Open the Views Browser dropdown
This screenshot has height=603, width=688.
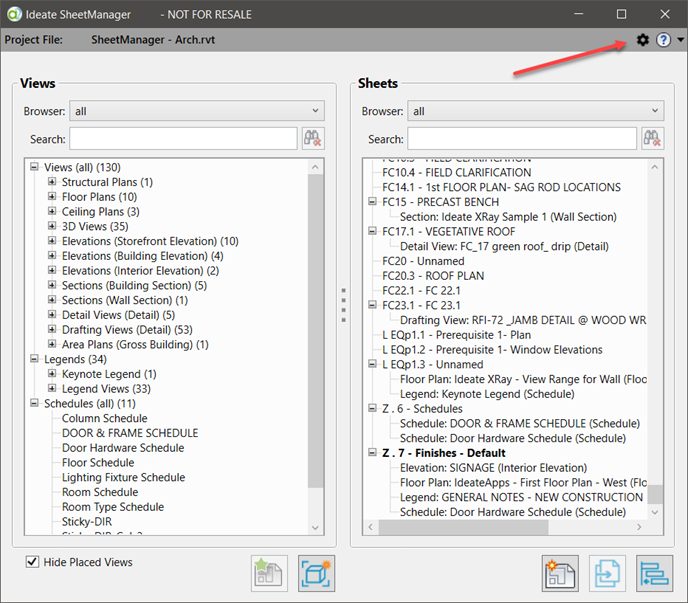click(196, 111)
